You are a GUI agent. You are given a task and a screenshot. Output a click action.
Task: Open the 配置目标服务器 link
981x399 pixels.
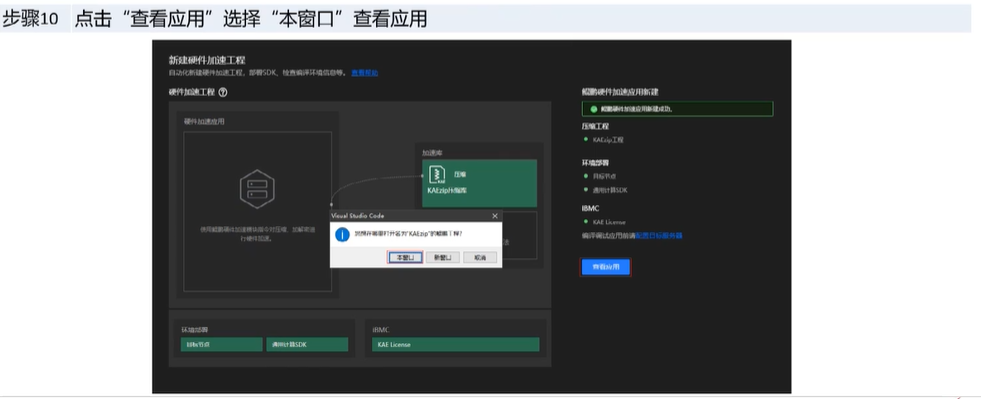point(659,236)
